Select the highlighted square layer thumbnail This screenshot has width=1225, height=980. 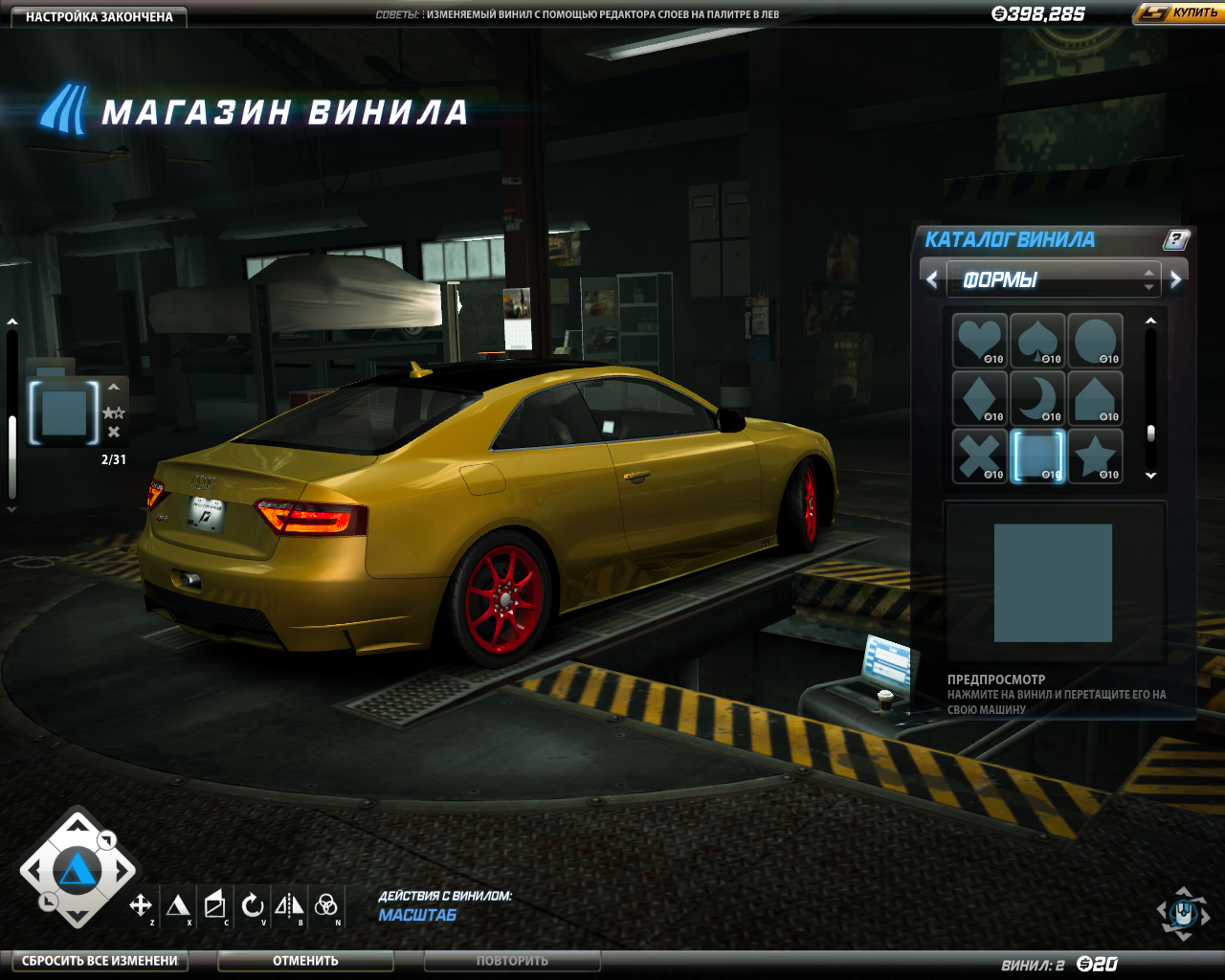[x=64, y=413]
